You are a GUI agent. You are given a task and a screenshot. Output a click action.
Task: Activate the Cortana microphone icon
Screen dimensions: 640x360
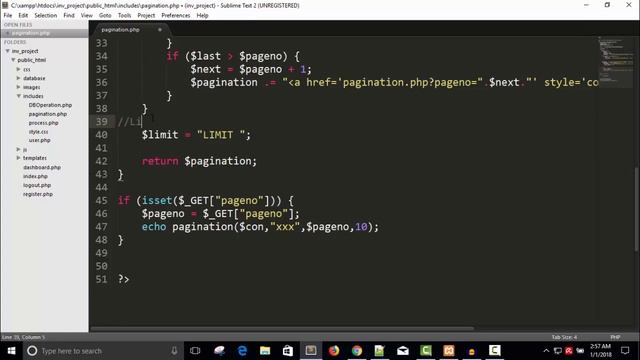tap(174, 351)
